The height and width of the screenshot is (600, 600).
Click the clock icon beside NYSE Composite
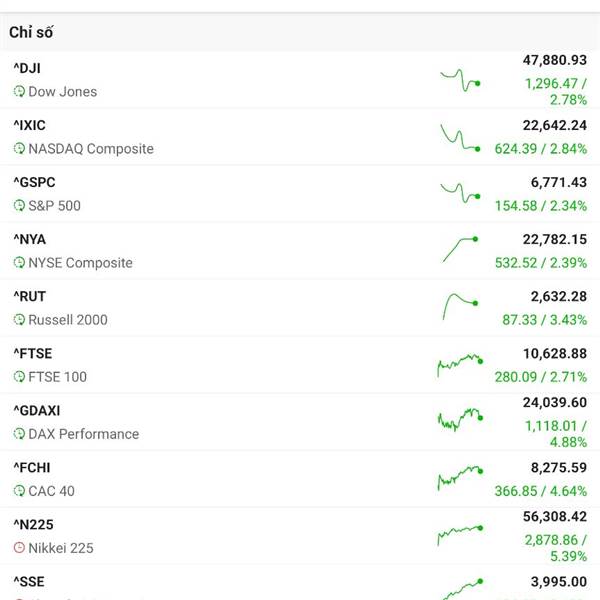tap(19, 262)
